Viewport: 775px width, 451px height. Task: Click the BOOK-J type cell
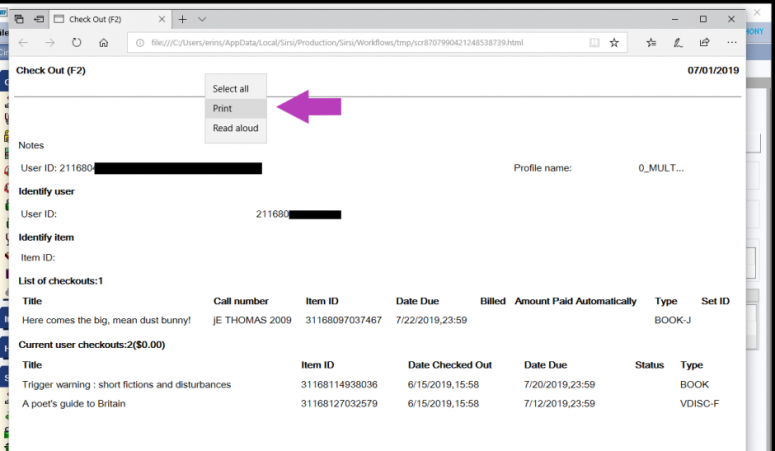[673, 320]
